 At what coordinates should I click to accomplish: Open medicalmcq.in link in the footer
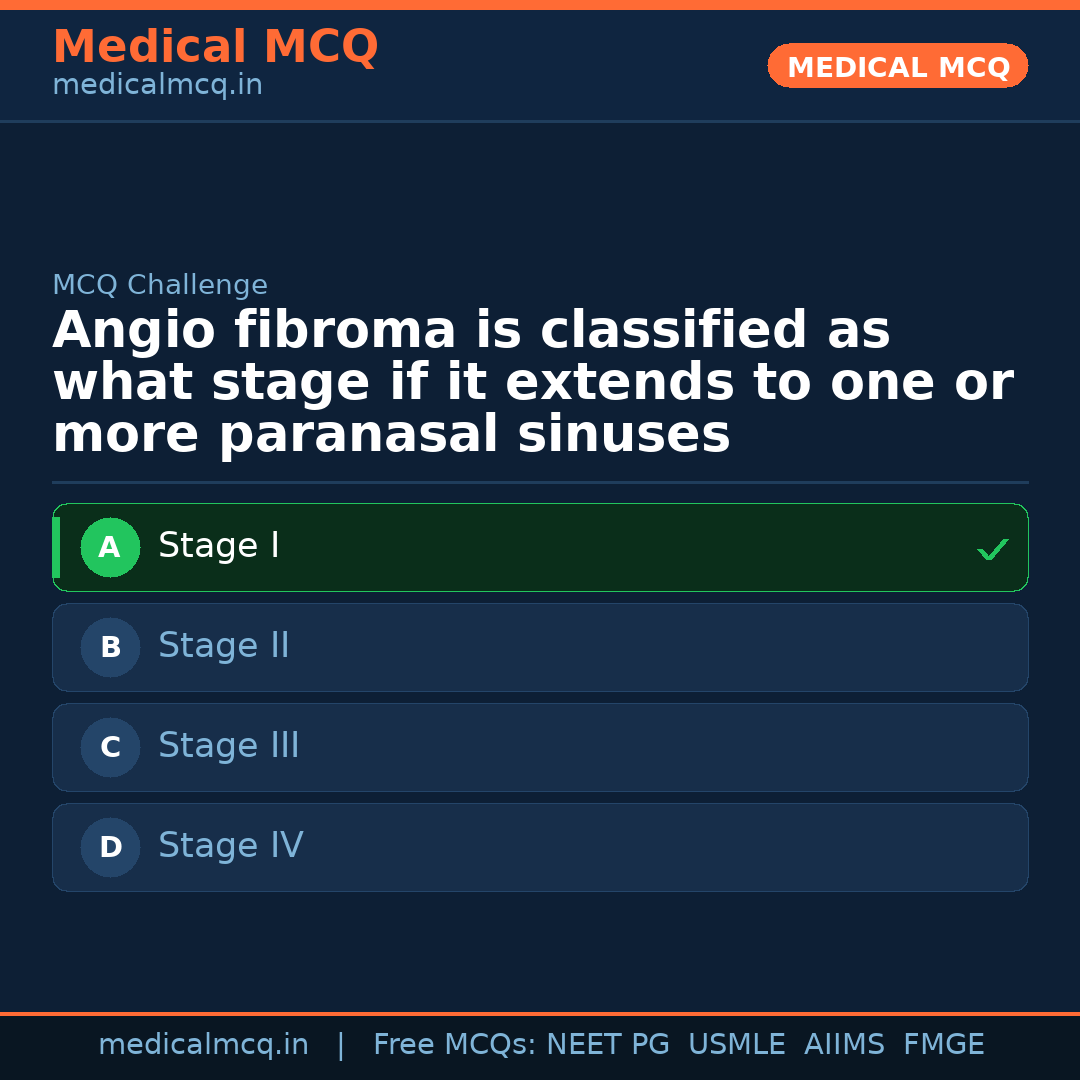tap(203, 1045)
